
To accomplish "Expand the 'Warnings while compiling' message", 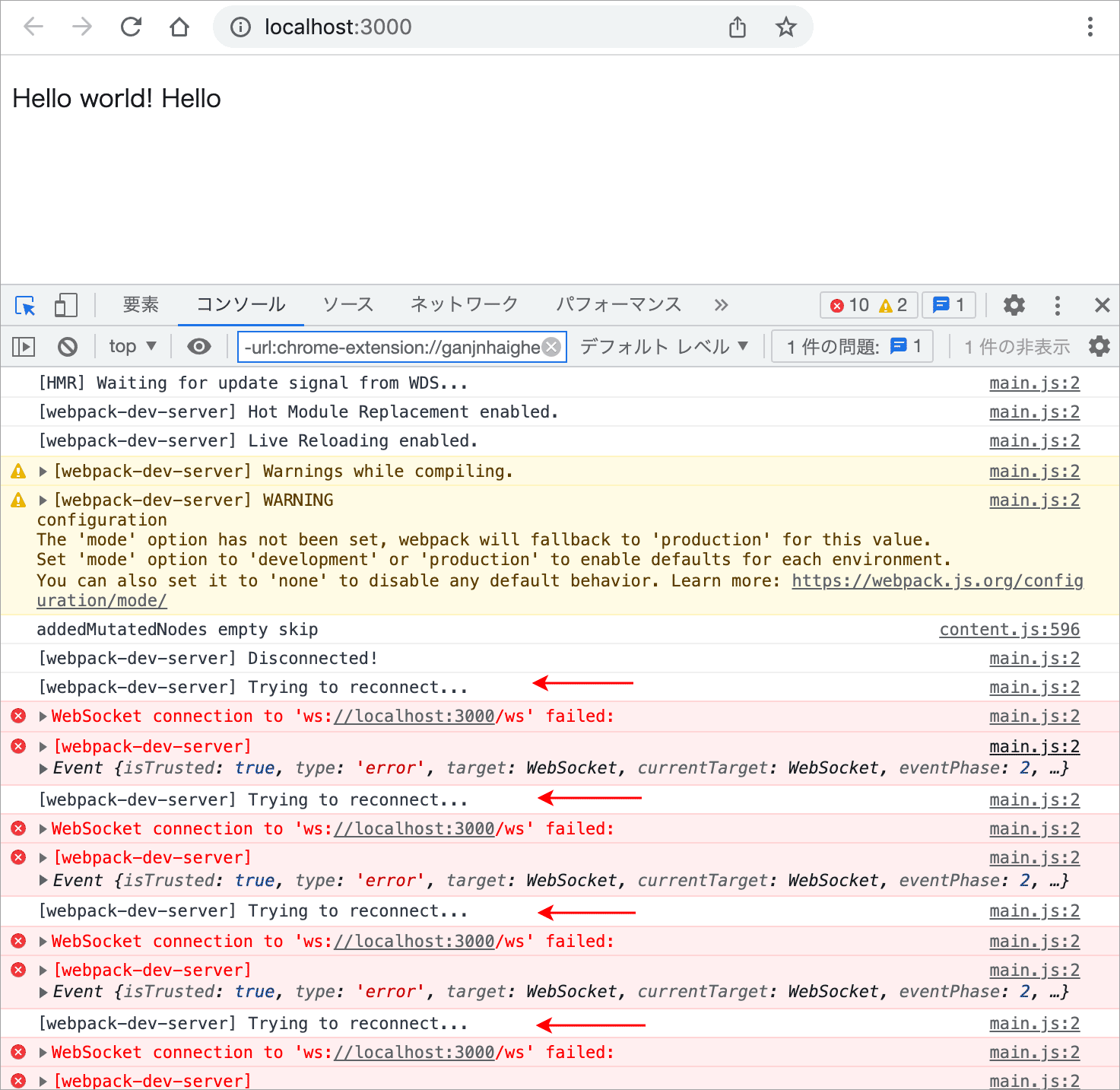I will [x=43, y=472].
